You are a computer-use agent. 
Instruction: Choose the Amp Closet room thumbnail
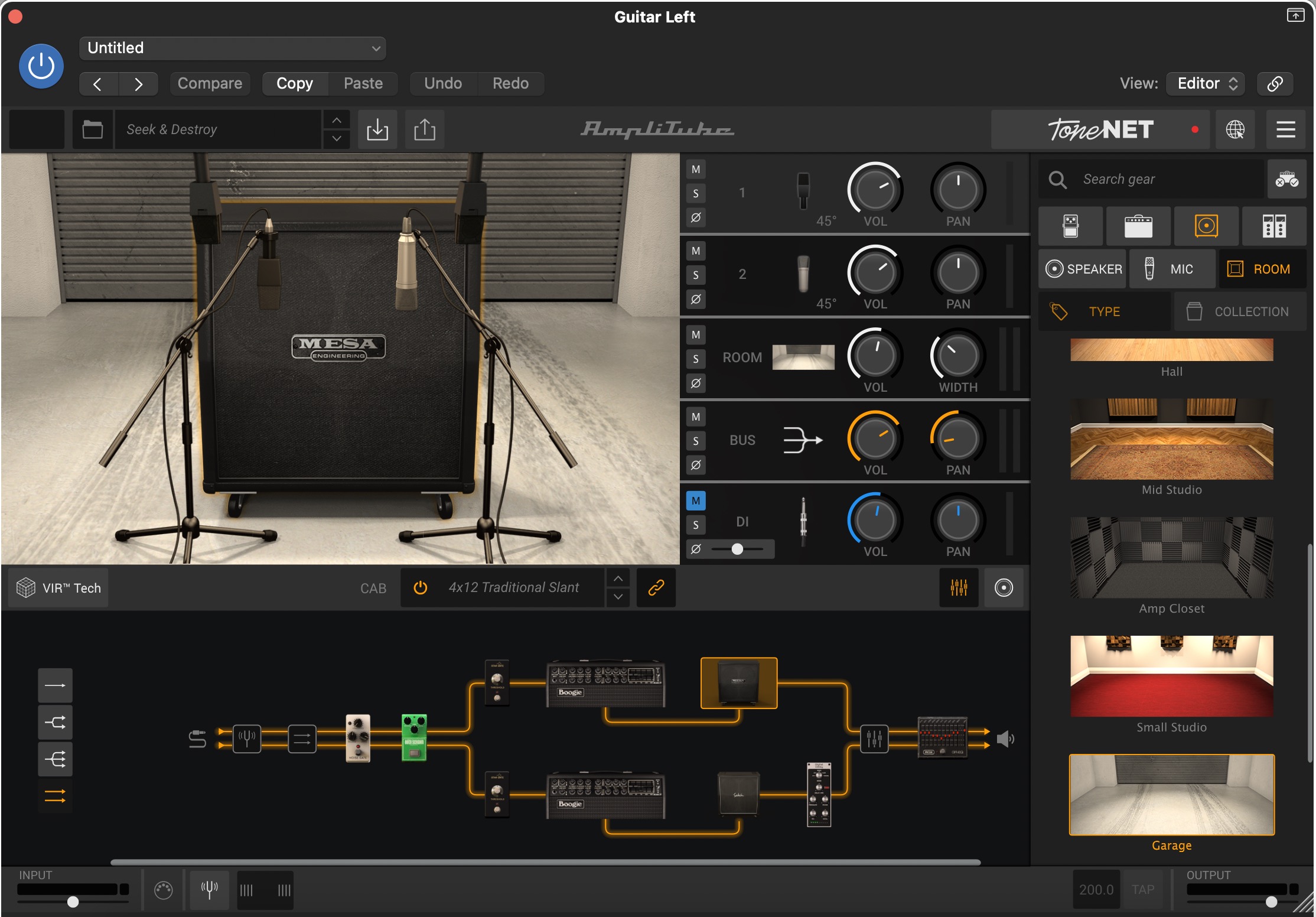[x=1171, y=558]
